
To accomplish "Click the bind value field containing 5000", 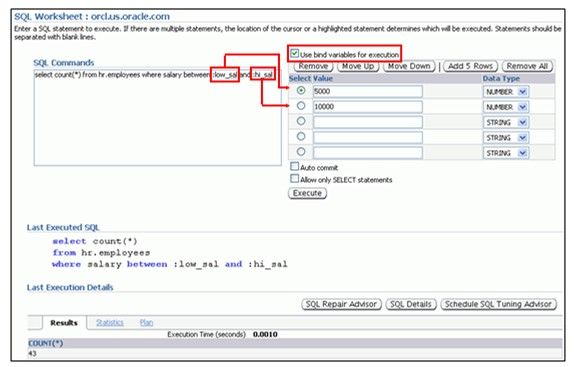I will [367, 92].
